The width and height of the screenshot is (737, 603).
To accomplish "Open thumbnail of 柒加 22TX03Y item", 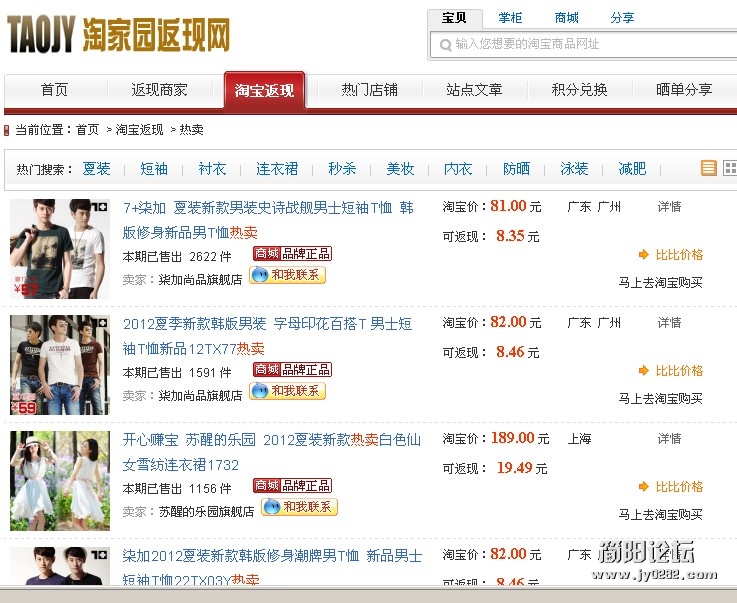I will click(x=60, y=566).
